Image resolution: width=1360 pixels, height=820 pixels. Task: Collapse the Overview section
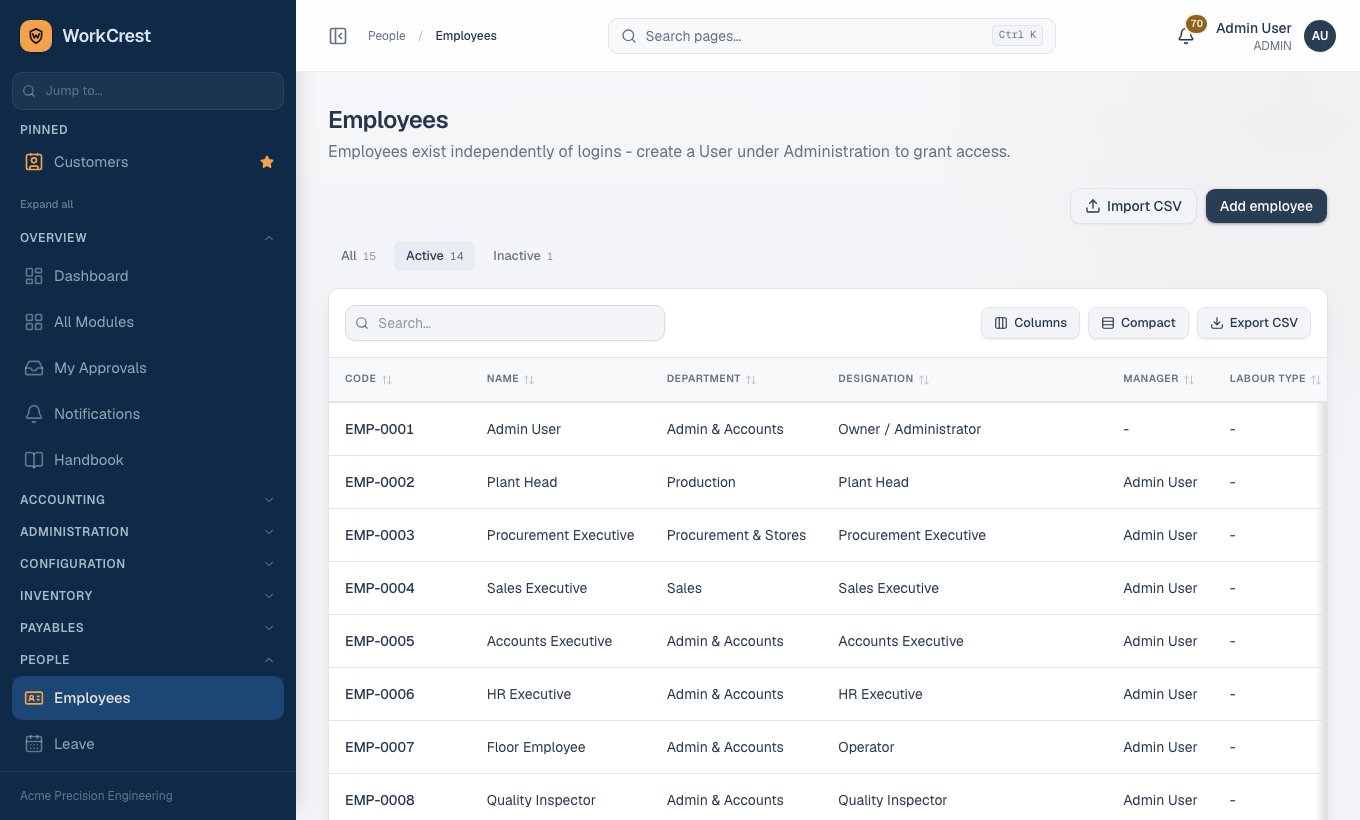tap(148, 238)
